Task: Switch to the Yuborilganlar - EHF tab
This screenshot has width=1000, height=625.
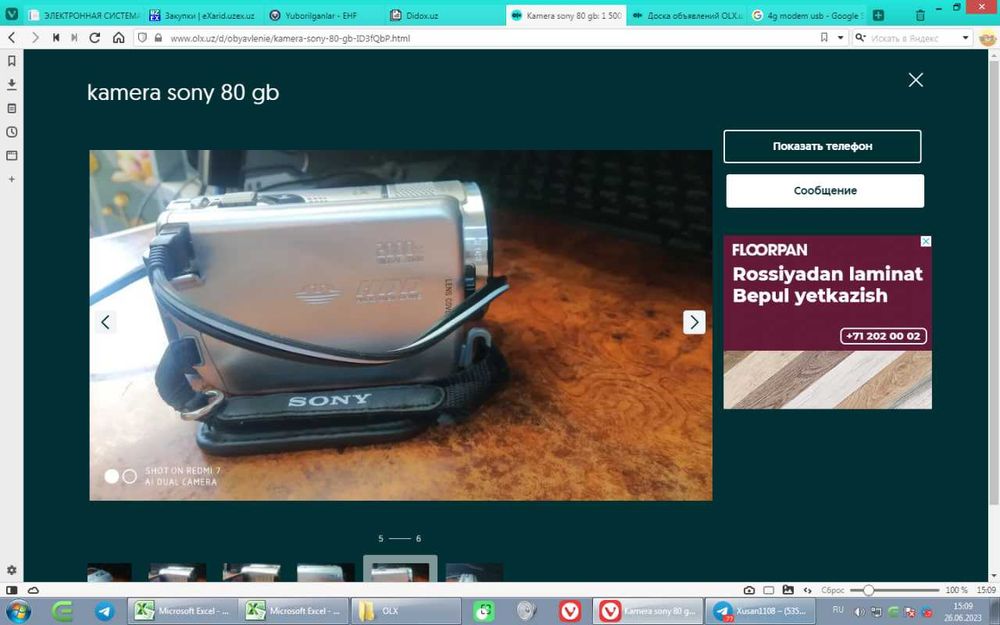Action: point(323,15)
